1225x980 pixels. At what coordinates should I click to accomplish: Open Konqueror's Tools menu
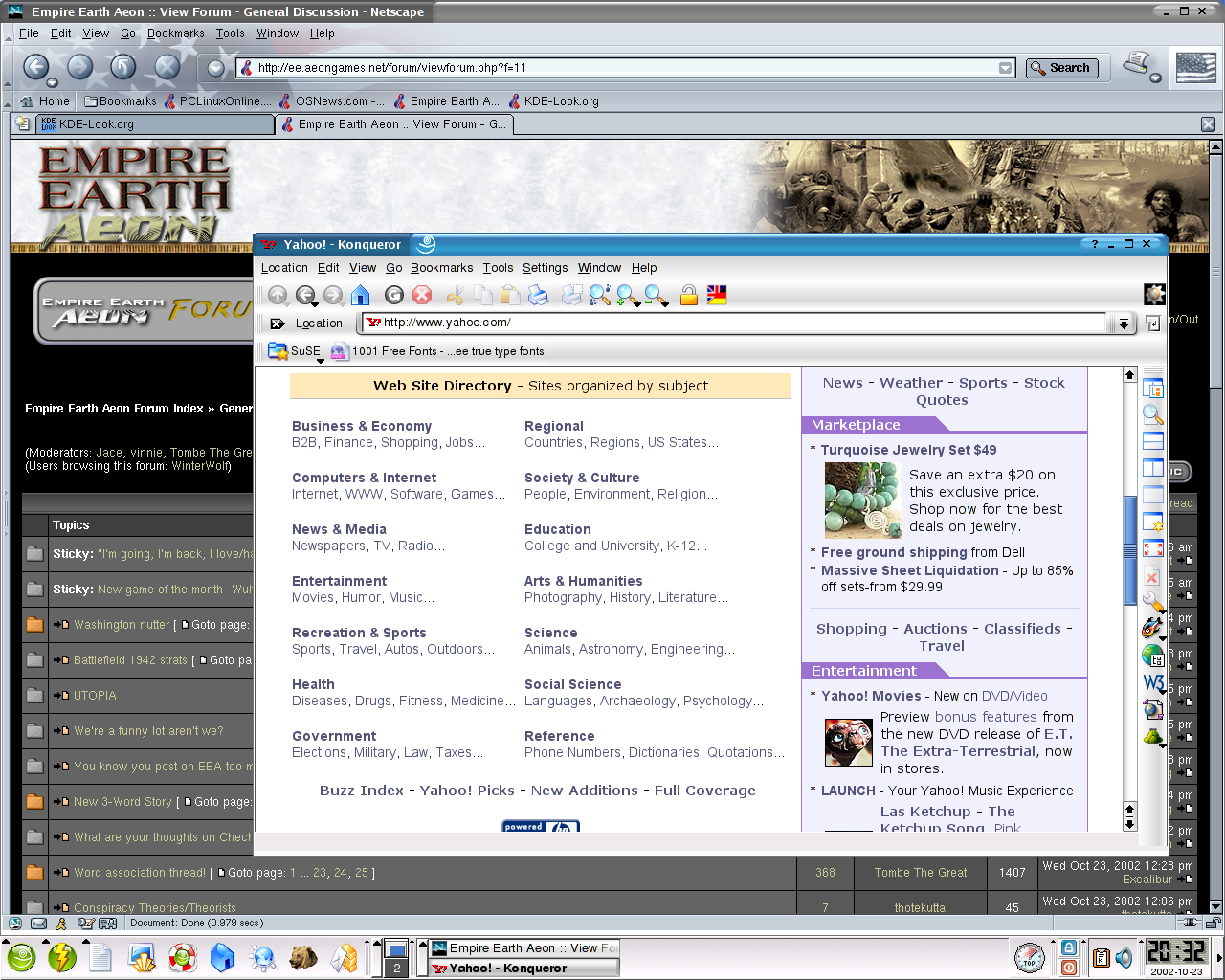pyautogui.click(x=498, y=268)
